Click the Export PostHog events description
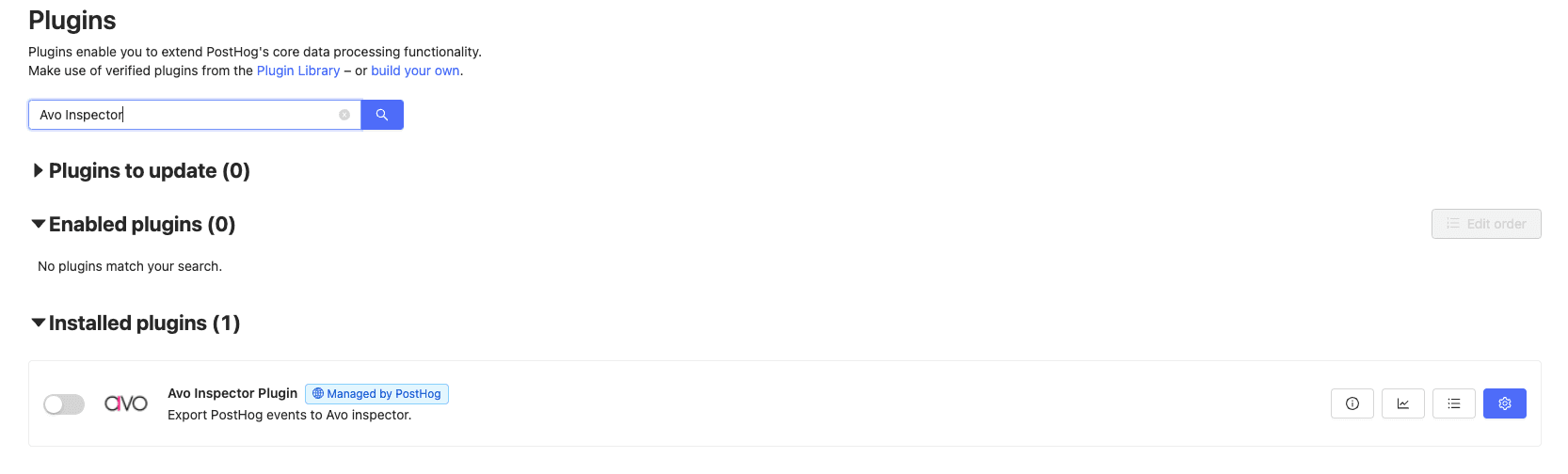 (289, 415)
